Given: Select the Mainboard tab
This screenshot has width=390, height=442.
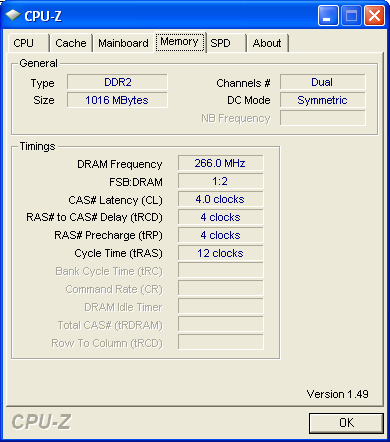Looking at the screenshot, I should 123,43.
